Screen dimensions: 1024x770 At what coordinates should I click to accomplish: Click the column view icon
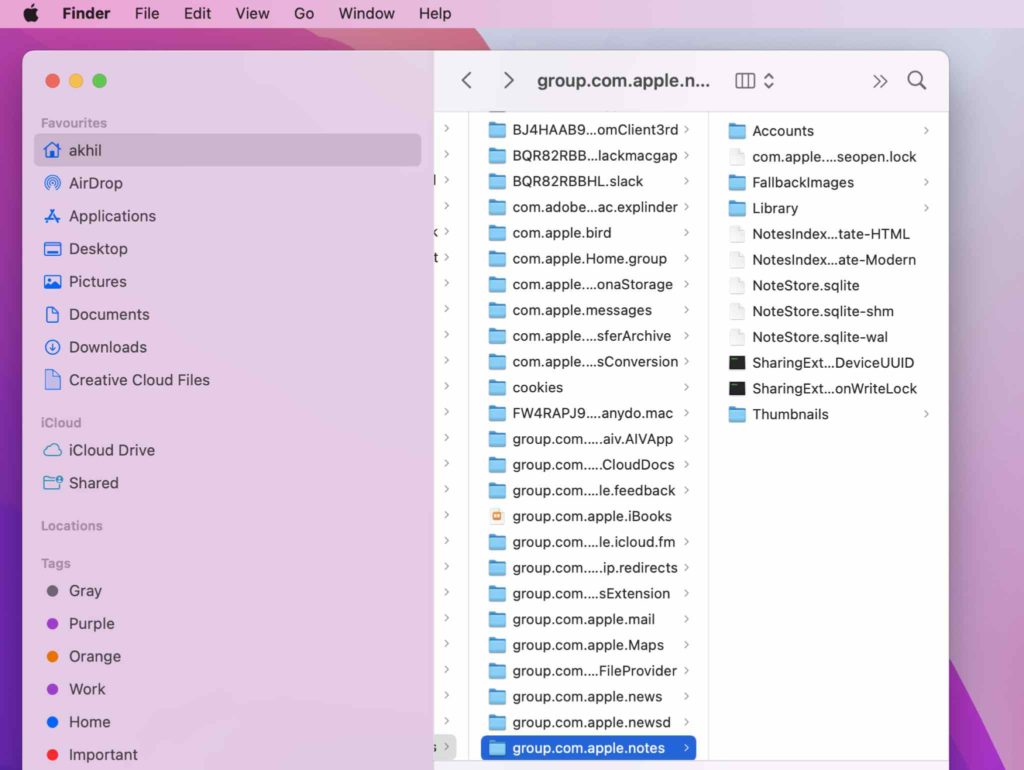(745, 80)
